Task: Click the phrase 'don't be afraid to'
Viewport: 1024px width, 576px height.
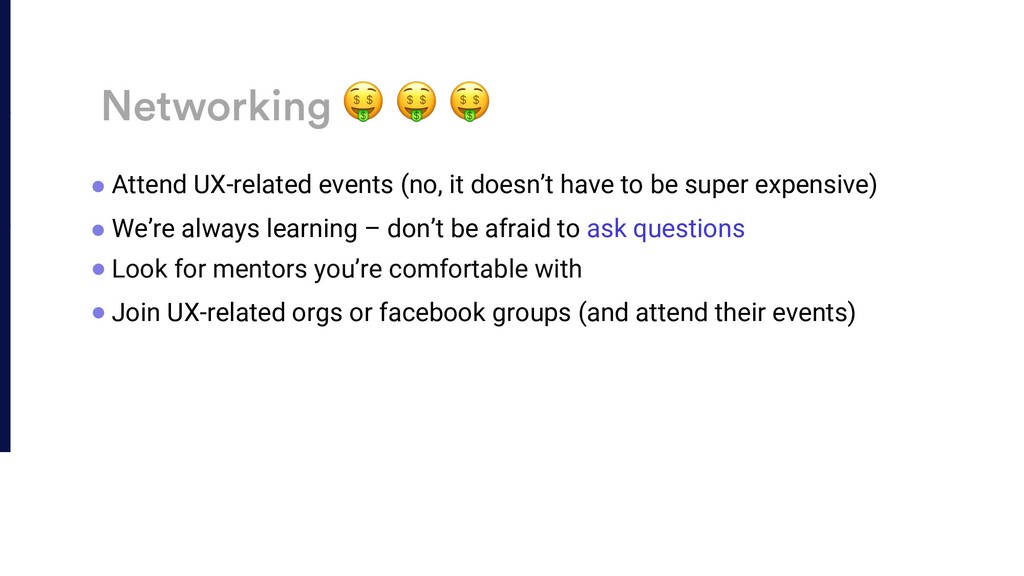Action: pos(483,229)
